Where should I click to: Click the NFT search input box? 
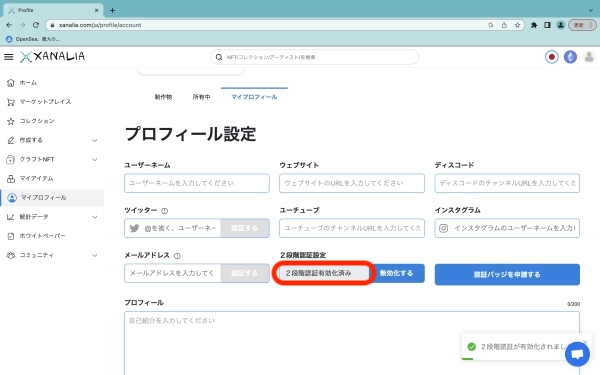[x=314, y=57]
